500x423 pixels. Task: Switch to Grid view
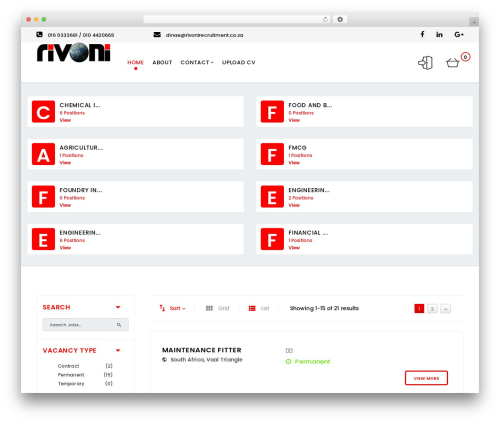[217, 308]
